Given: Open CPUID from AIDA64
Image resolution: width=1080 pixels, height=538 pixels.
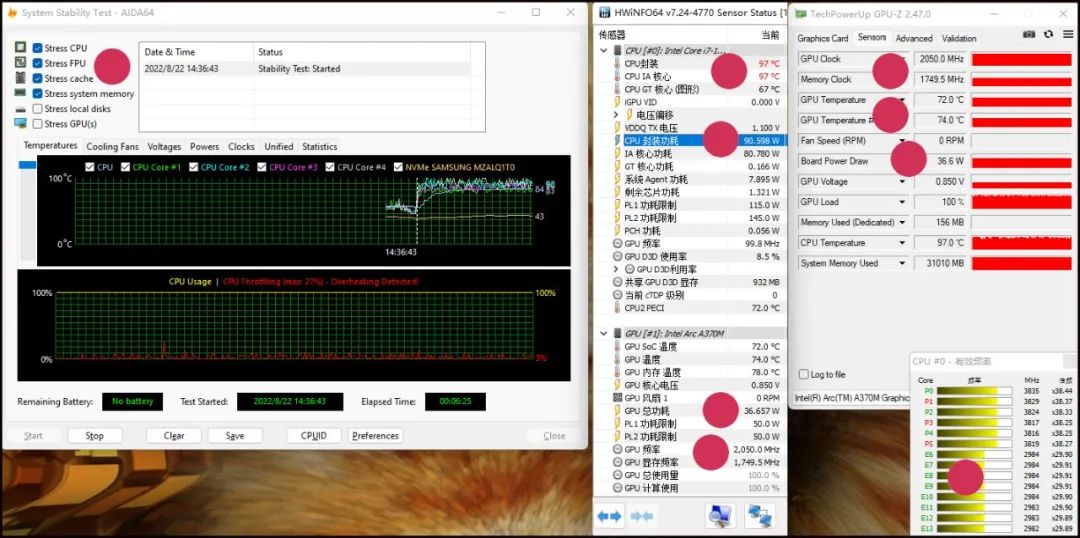Looking at the screenshot, I should (x=314, y=436).
